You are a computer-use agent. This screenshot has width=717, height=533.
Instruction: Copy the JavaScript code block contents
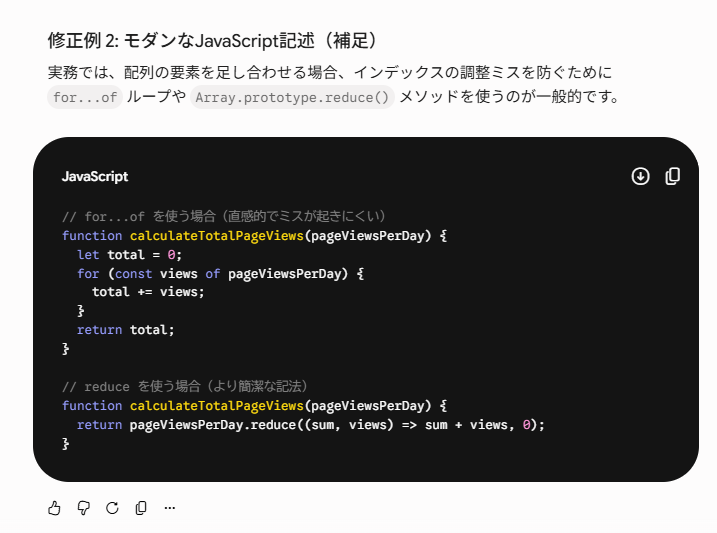[672, 176]
